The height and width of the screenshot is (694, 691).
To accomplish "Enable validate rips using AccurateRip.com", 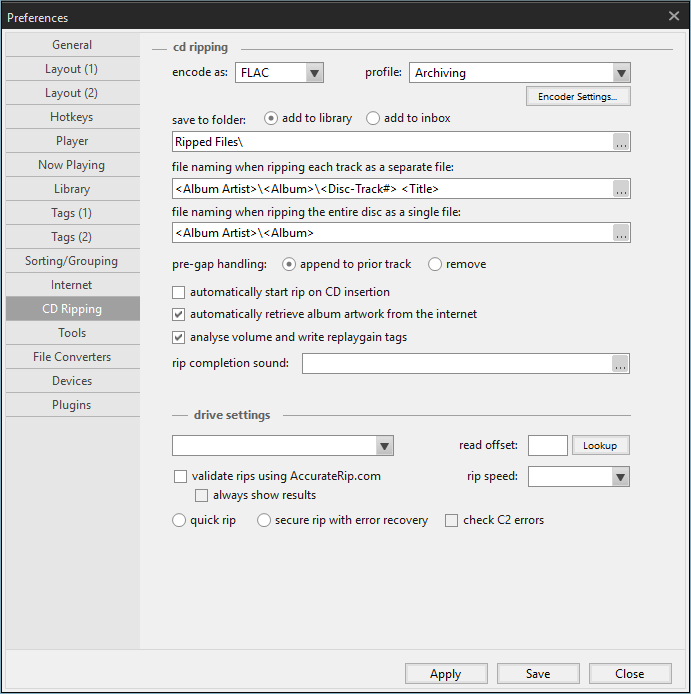I will point(180,477).
